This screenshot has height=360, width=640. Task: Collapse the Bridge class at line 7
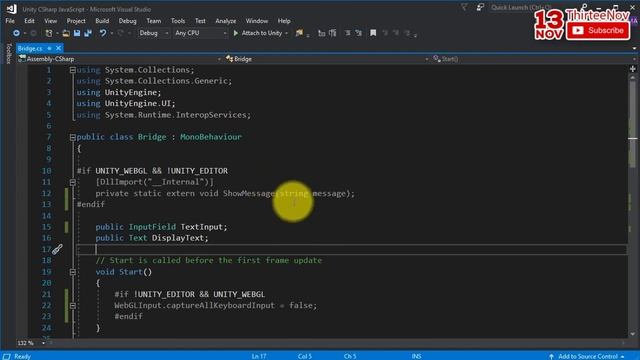(x=73, y=138)
